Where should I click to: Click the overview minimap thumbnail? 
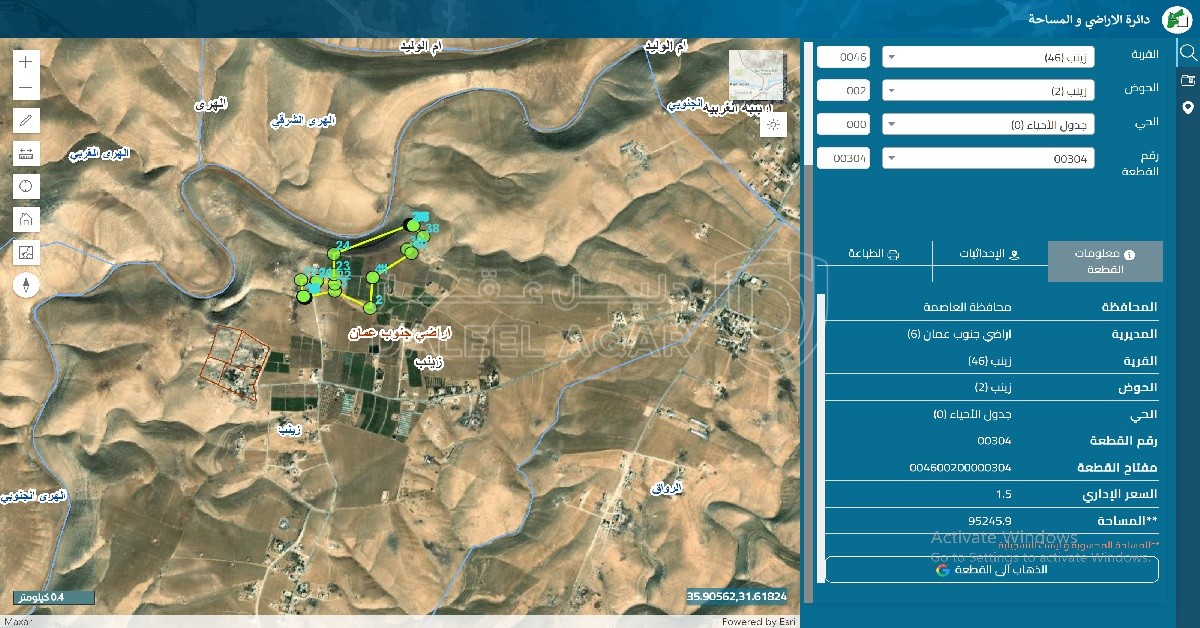[757, 76]
